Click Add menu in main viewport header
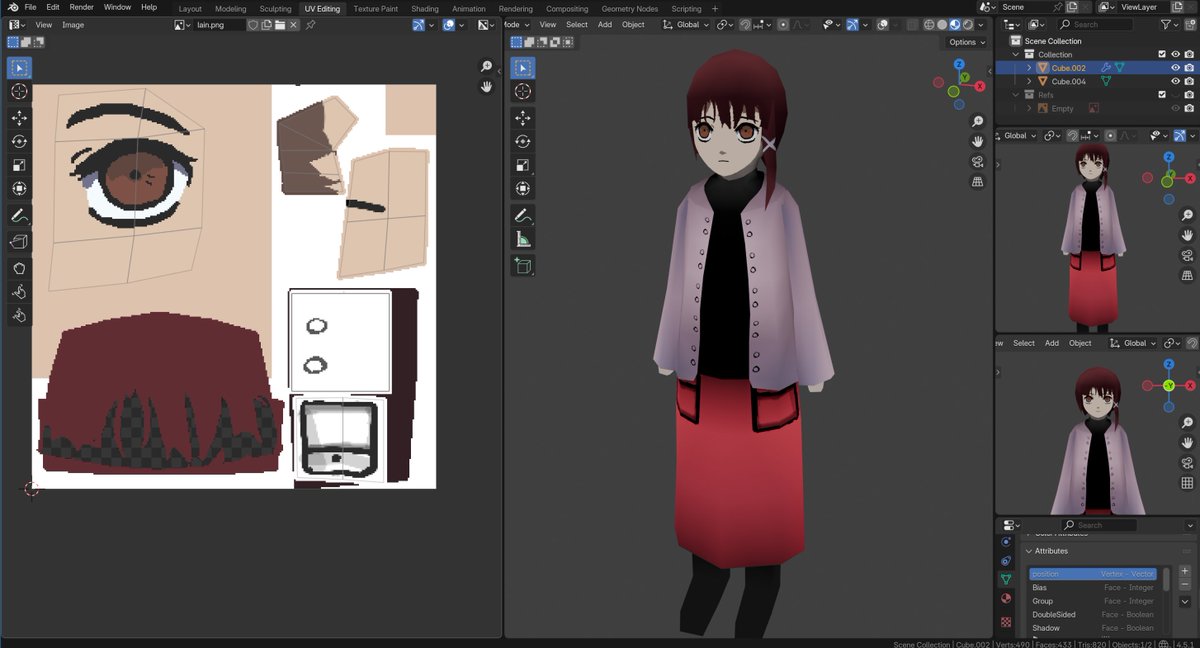This screenshot has height=648, width=1200. tap(605, 24)
